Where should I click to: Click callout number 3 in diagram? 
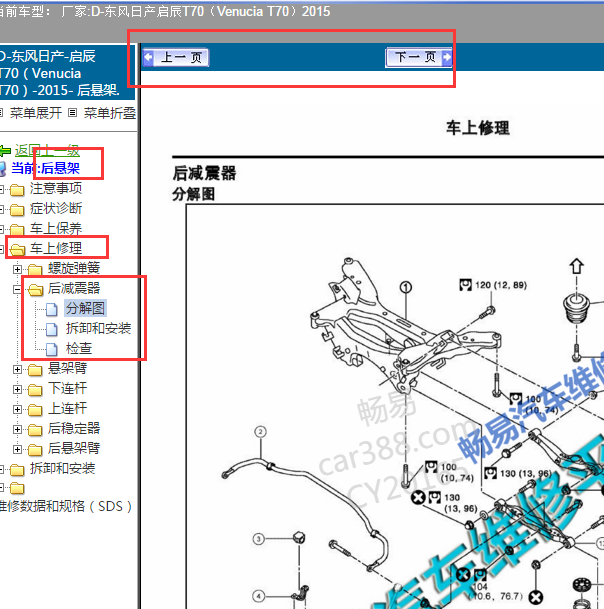coord(259,539)
